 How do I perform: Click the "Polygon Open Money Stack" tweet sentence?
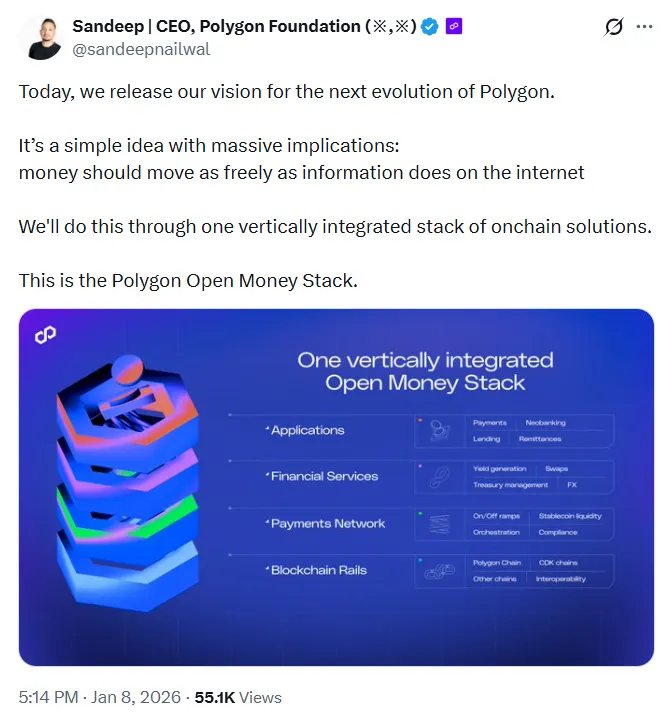[x=187, y=280]
